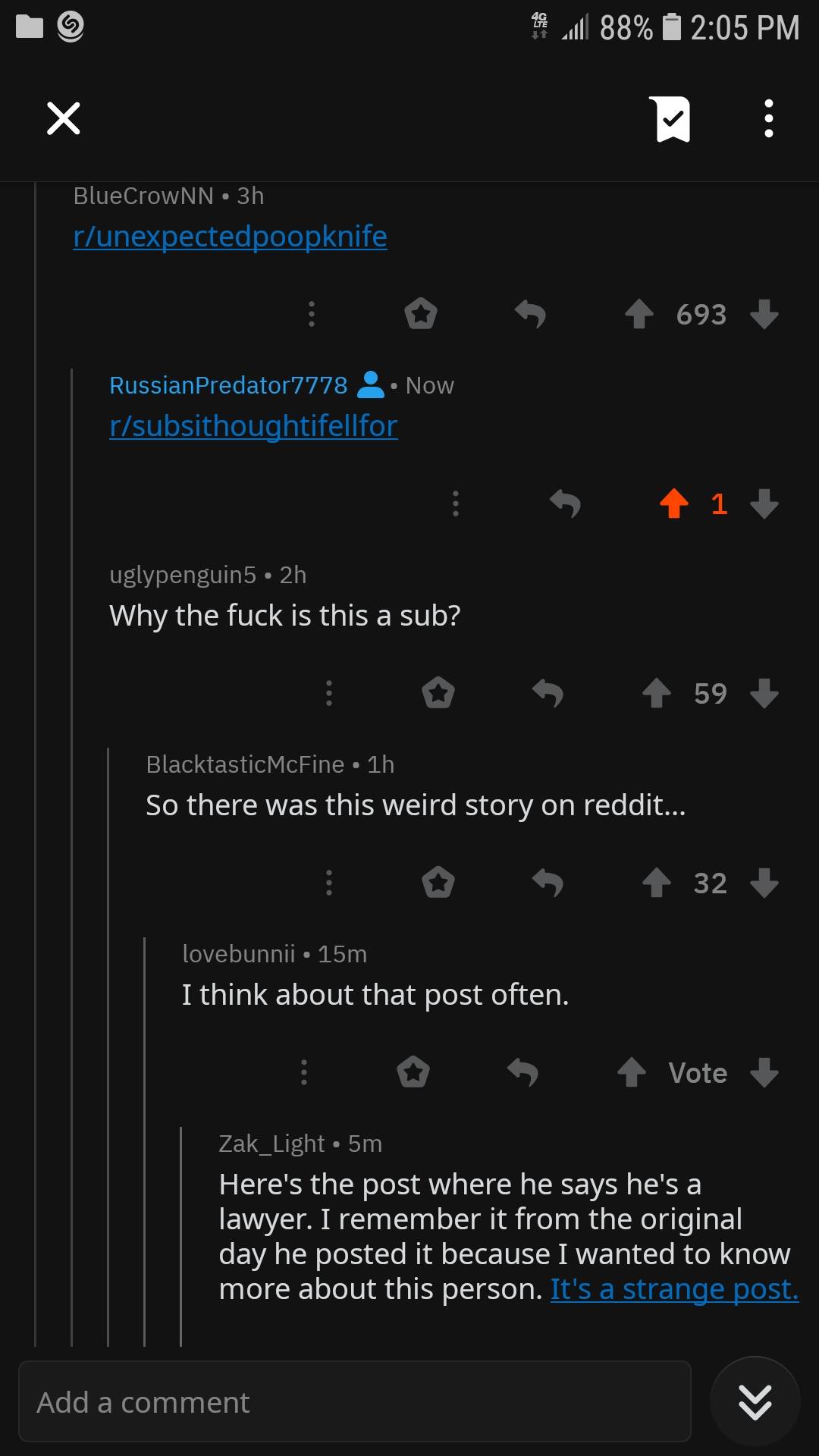Close the comment thread view
The image size is (819, 1456).
point(64,119)
